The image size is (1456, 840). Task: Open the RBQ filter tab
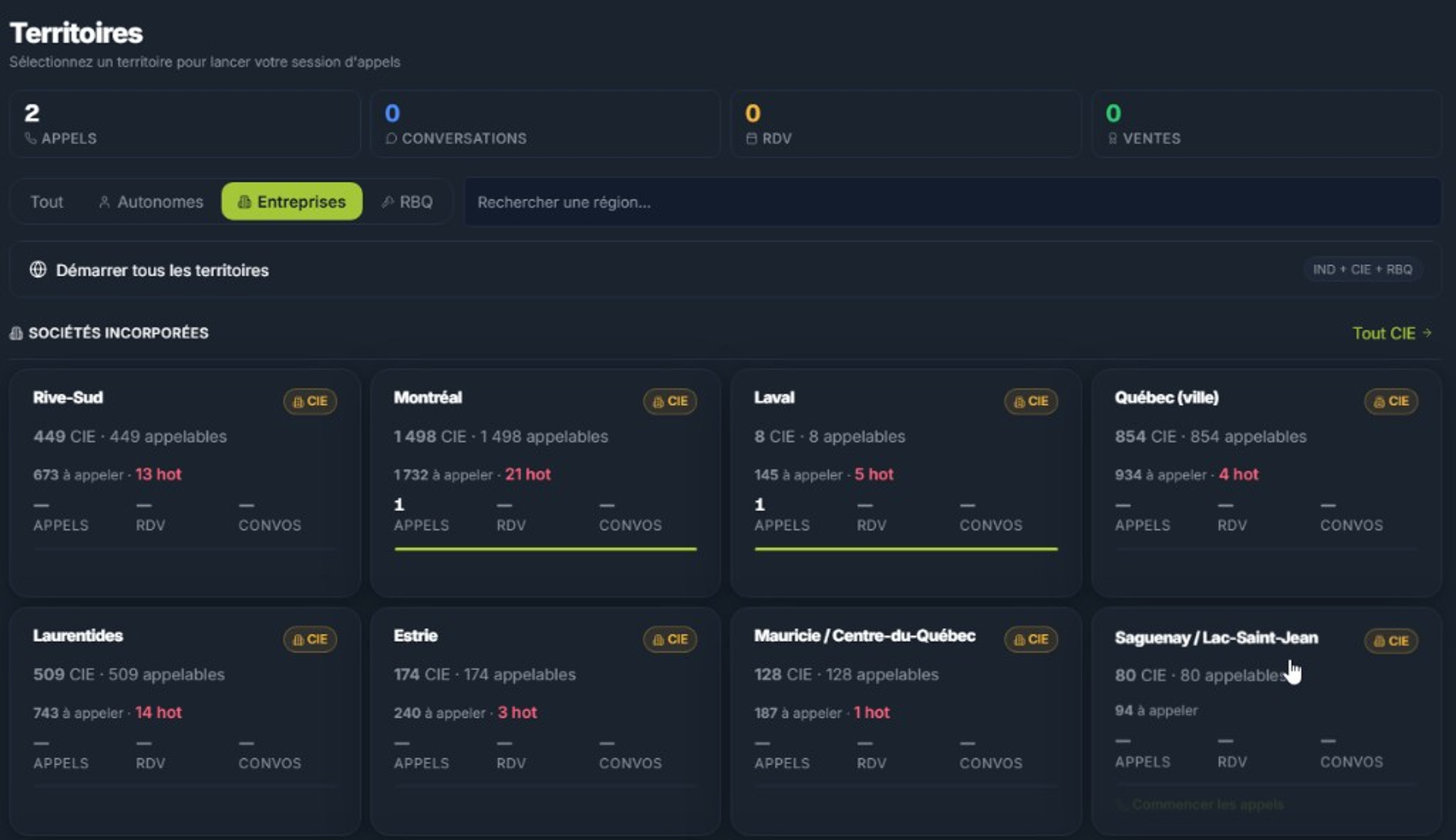click(x=407, y=202)
